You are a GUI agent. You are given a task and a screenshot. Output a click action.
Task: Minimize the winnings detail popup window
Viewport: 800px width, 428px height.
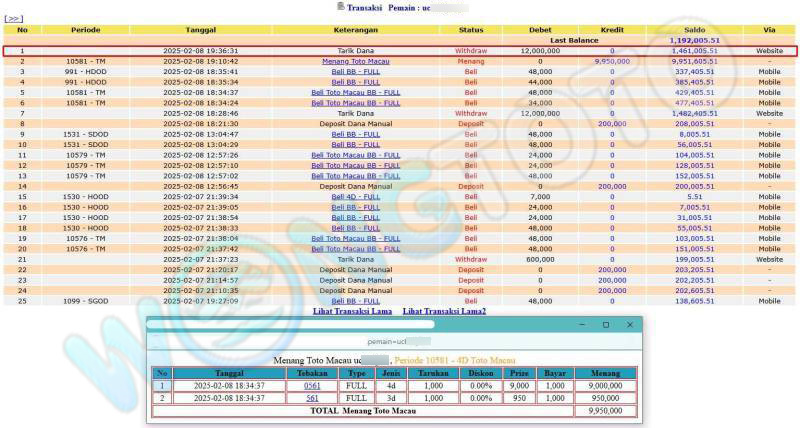(x=581, y=325)
